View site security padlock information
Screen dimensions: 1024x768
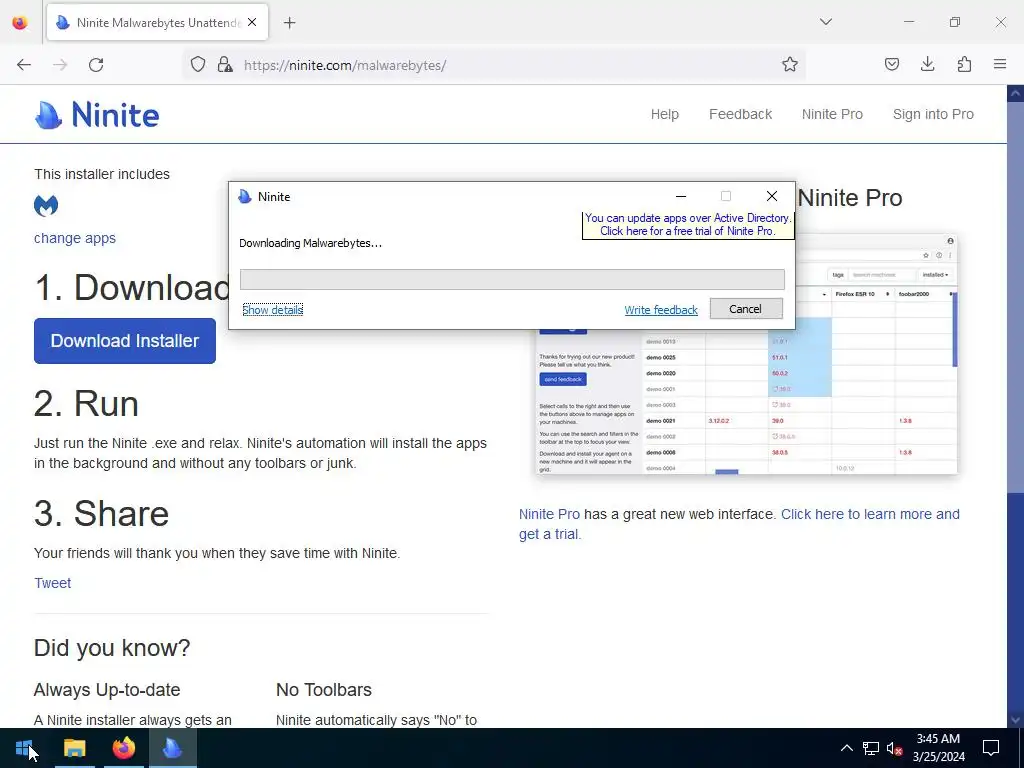pos(225,64)
